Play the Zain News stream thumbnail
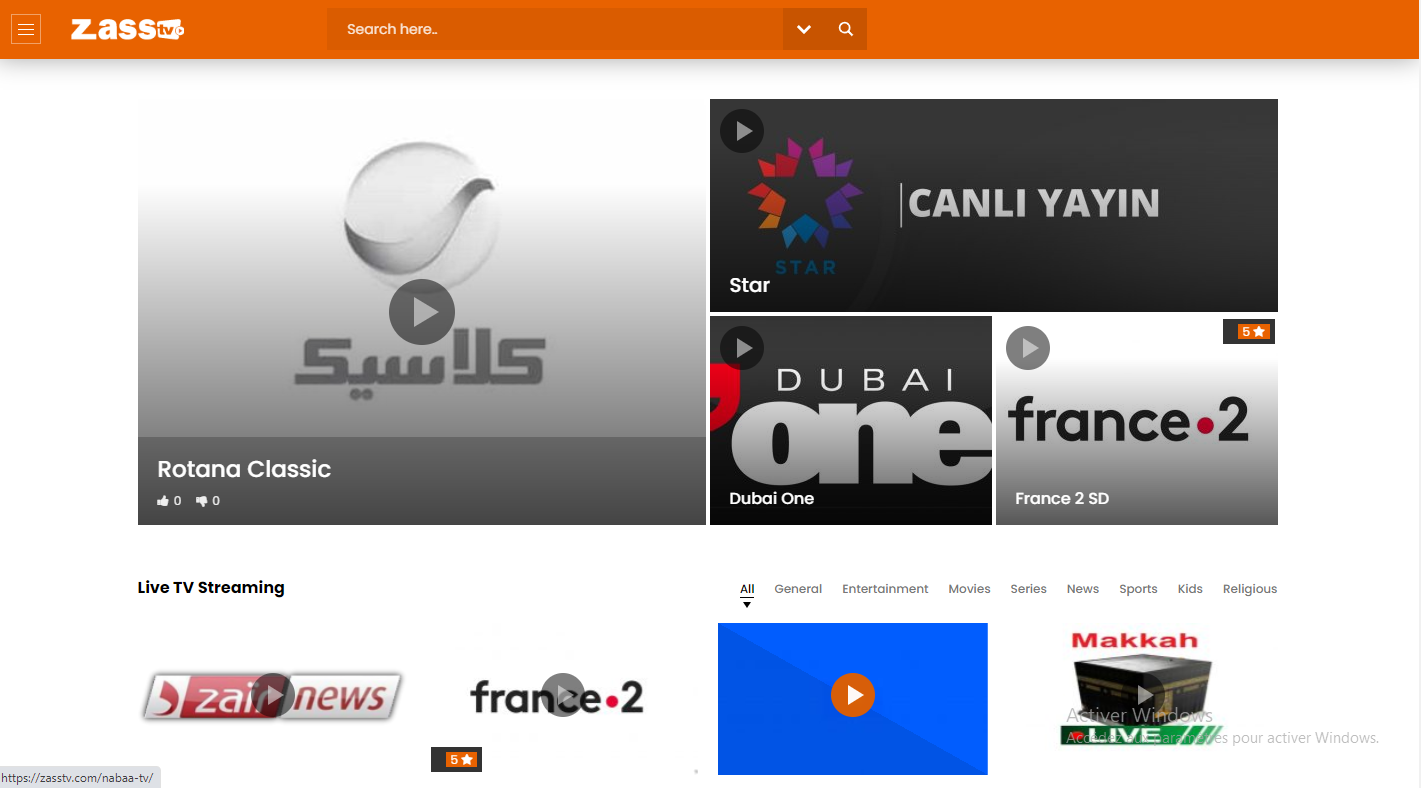This screenshot has width=1421, height=788. pyautogui.click(x=272, y=695)
